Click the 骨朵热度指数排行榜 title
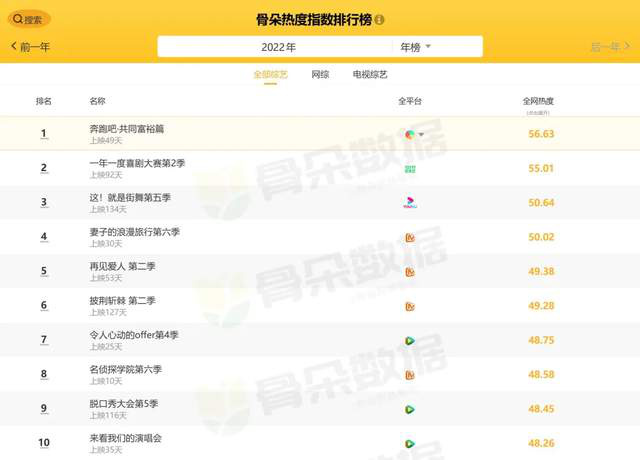The width and height of the screenshot is (640, 460). (x=314, y=20)
